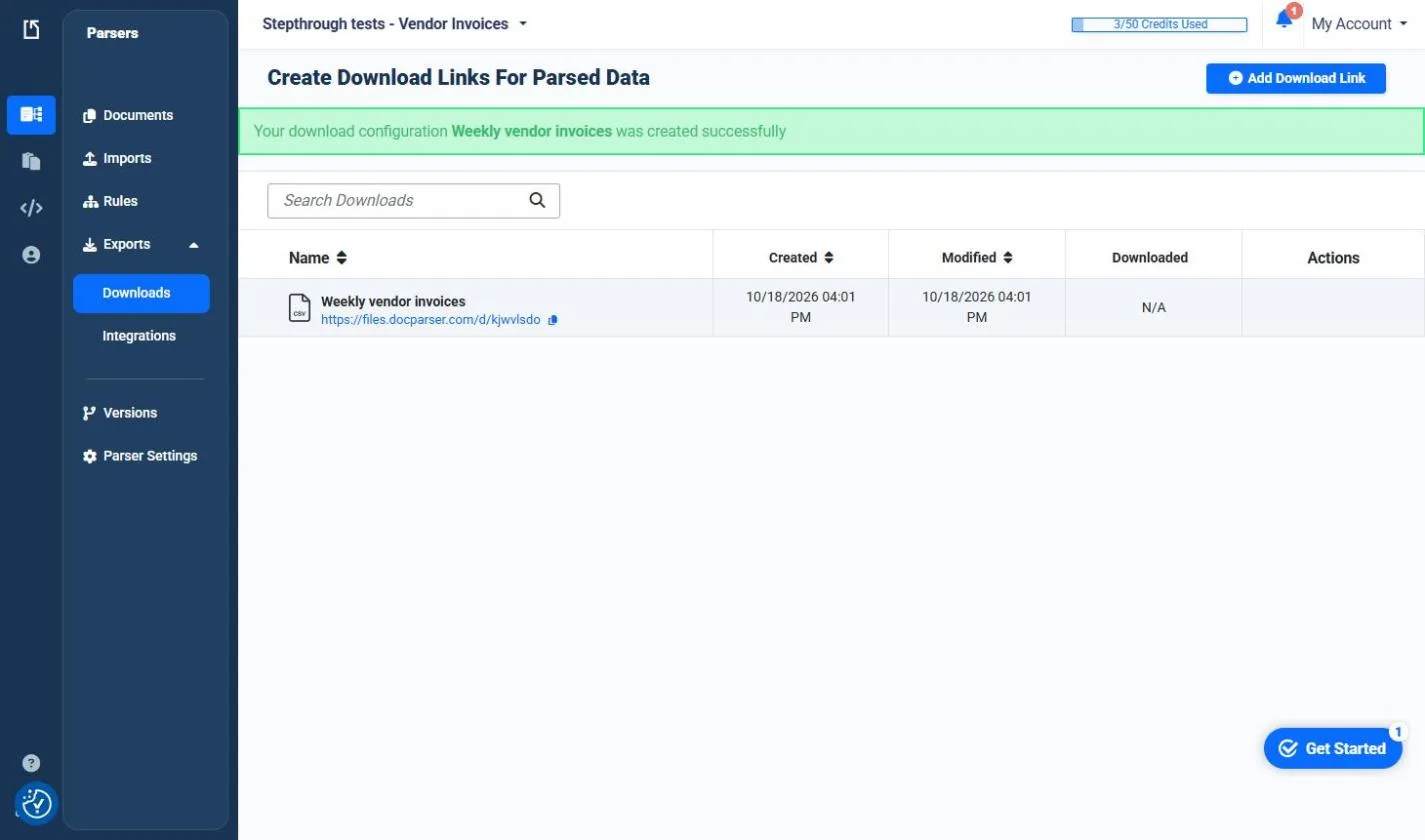Click the search magnifier icon
The image size is (1425, 840).
click(x=537, y=200)
